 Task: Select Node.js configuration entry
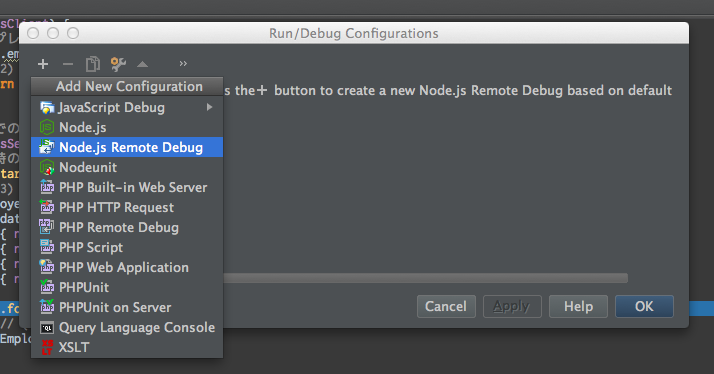[x=127, y=127]
